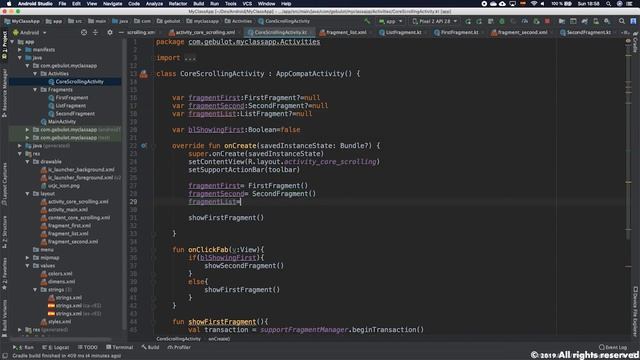Open the app run configuration dropdown

tap(391, 21)
